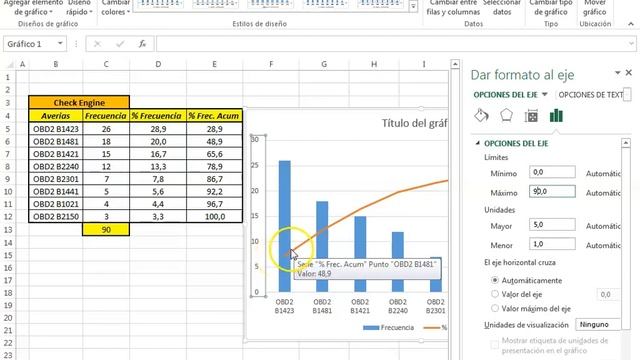Screen dimensions: 640x360
Task: Click worksheet vertical scrollbar up arrow
Action: pos(455,64)
